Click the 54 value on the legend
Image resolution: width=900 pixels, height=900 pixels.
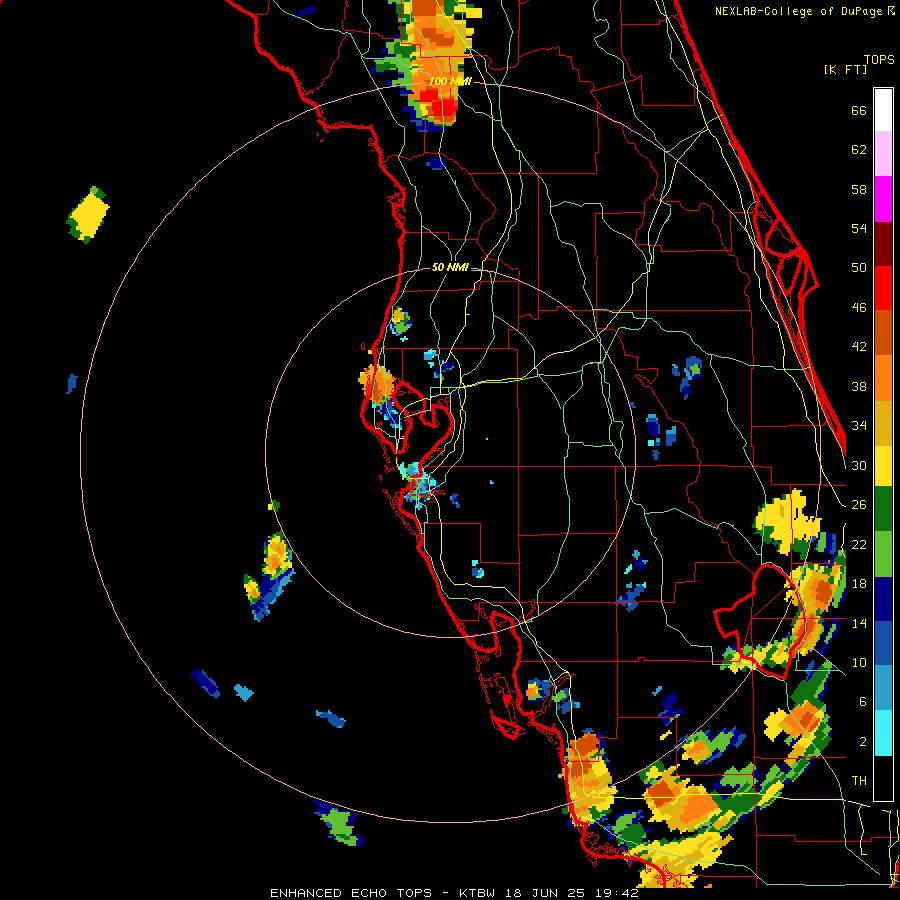[x=859, y=228]
